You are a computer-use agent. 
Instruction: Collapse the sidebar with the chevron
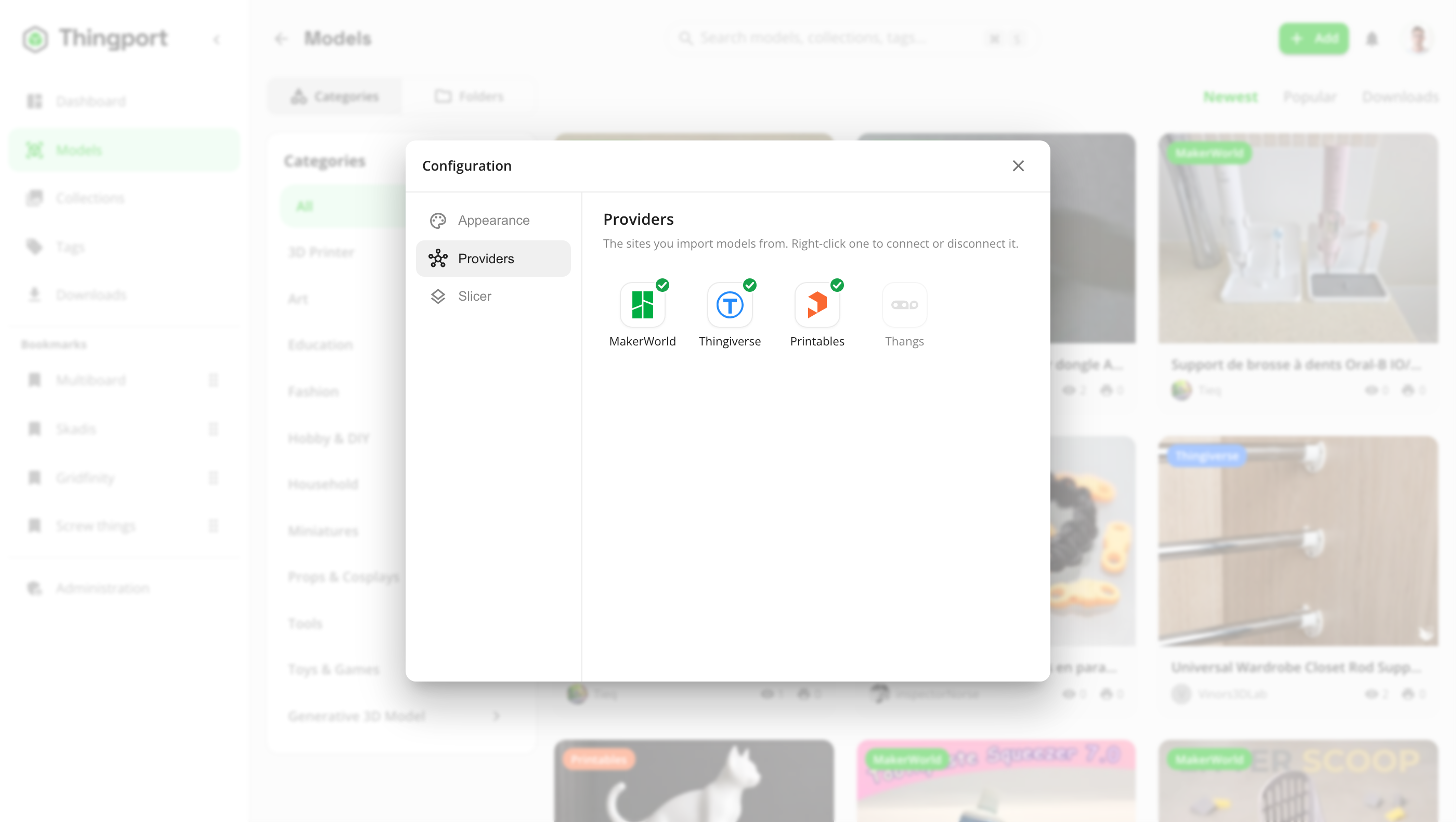pyautogui.click(x=216, y=39)
